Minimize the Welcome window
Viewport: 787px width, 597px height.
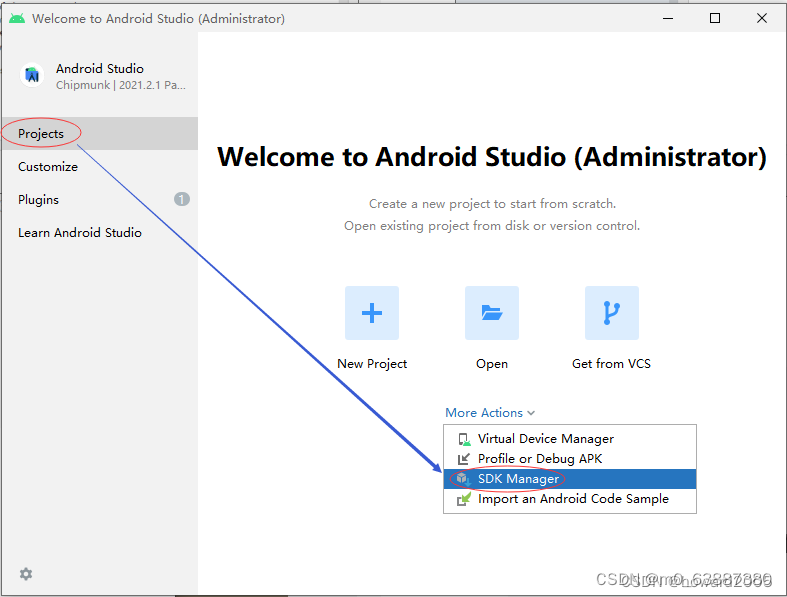668,19
